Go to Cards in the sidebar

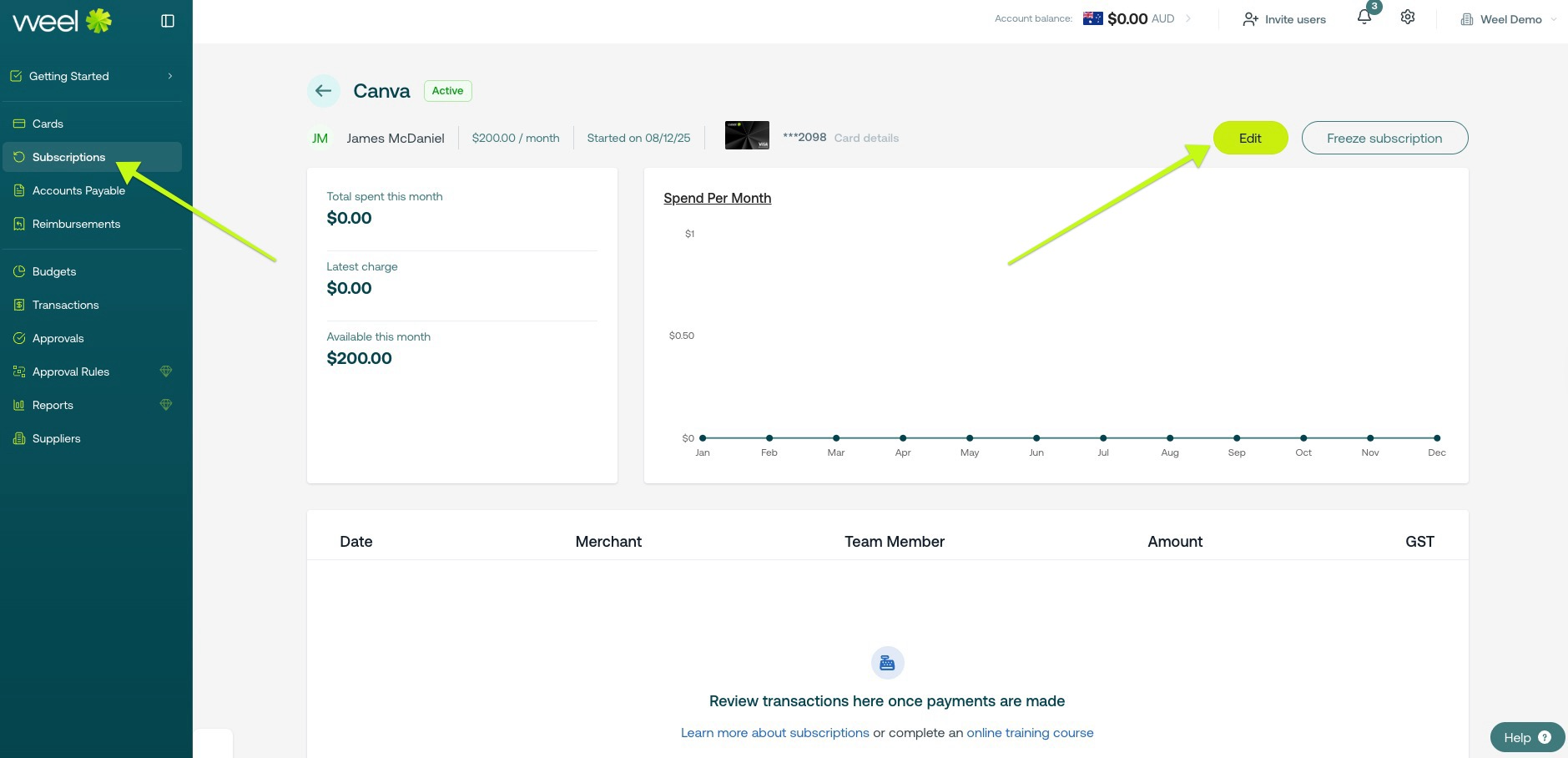(x=48, y=124)
